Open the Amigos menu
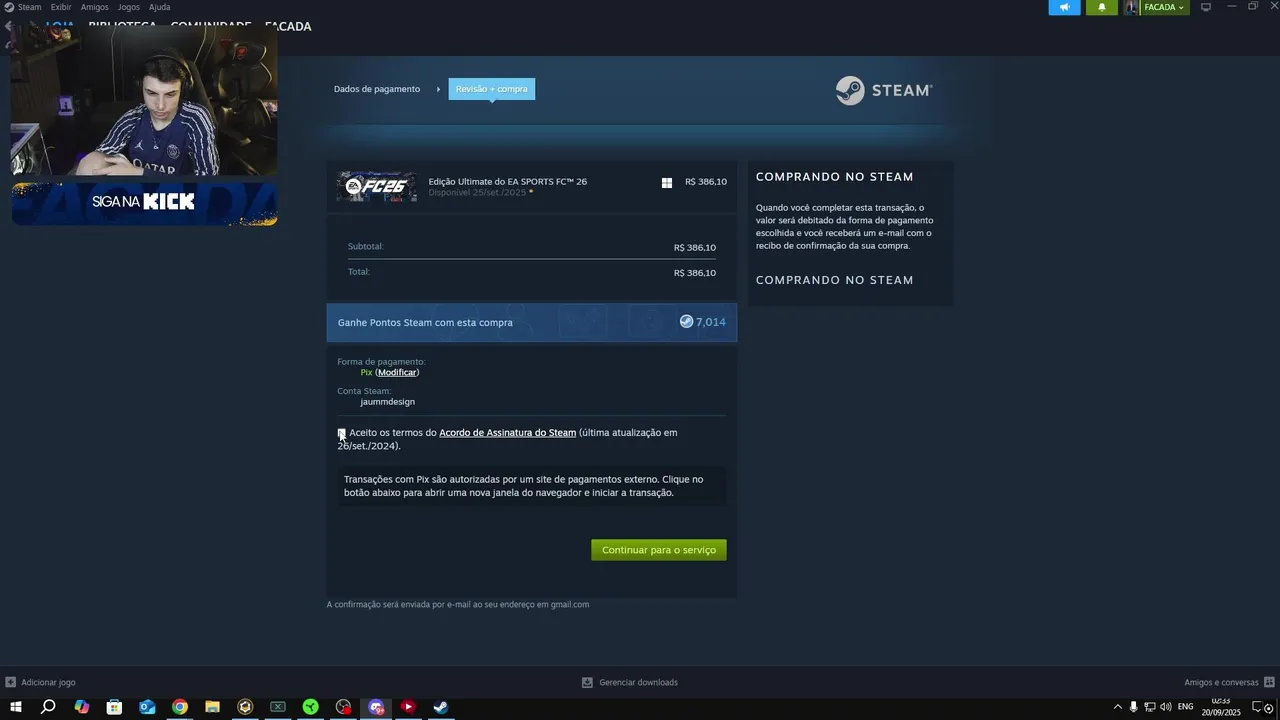Screen dimensions: 1280x720 tap(94, 7)
